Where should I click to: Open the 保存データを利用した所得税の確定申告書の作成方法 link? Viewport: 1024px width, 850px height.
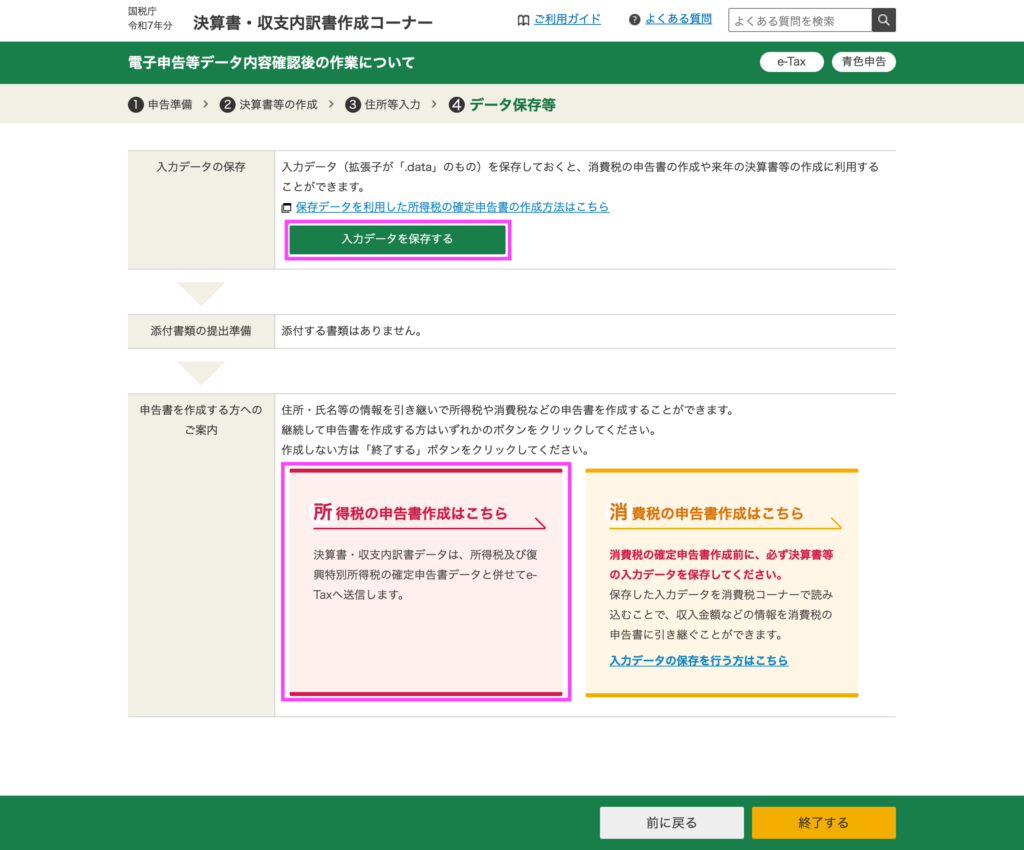452,207
